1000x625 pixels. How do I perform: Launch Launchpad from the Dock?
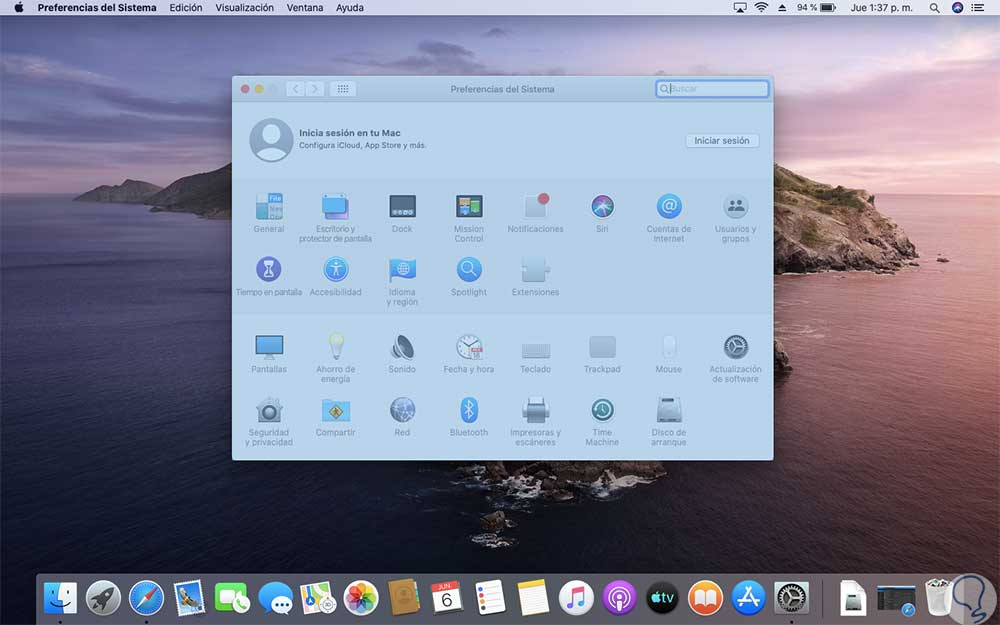tap(103, 598)
